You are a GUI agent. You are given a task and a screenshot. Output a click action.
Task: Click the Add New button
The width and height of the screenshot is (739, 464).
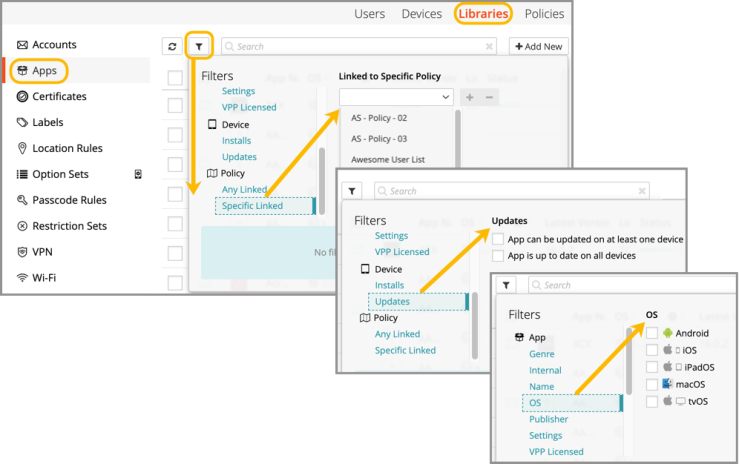click(538, 46)
